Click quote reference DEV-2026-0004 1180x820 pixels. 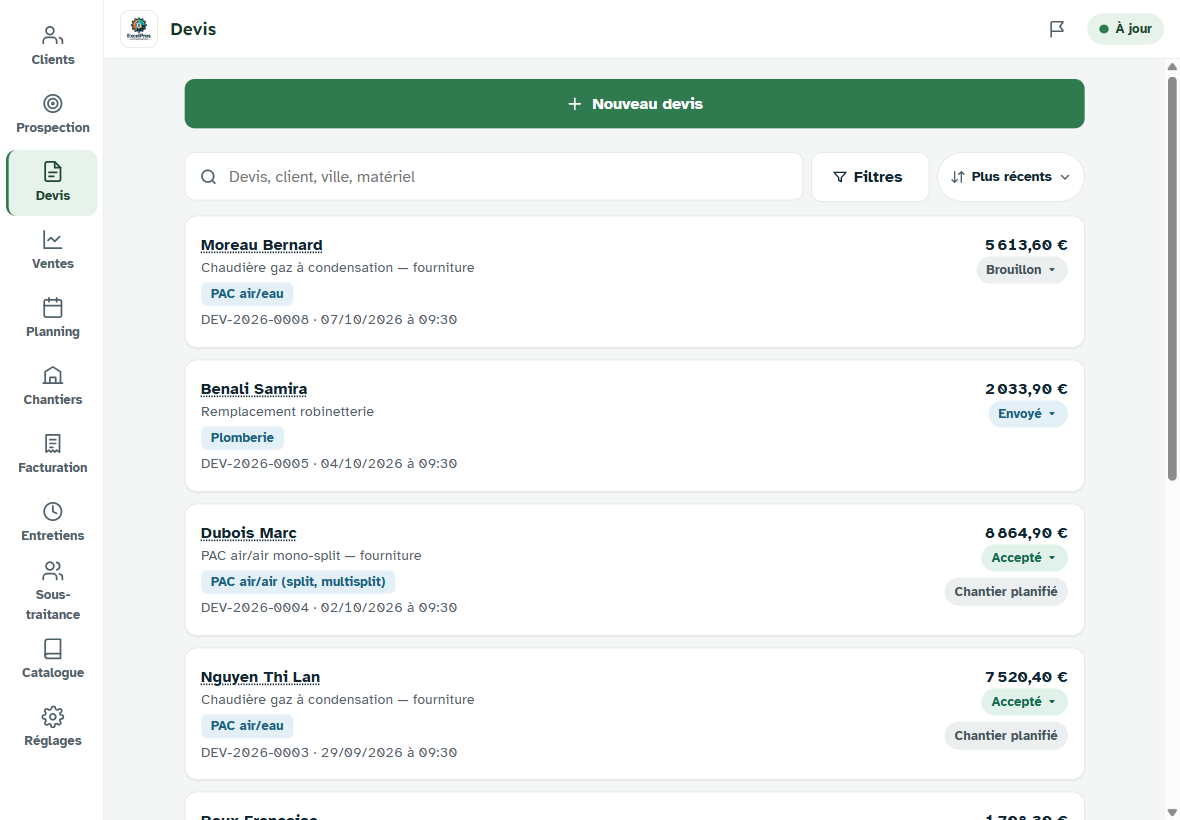point(255,608)
